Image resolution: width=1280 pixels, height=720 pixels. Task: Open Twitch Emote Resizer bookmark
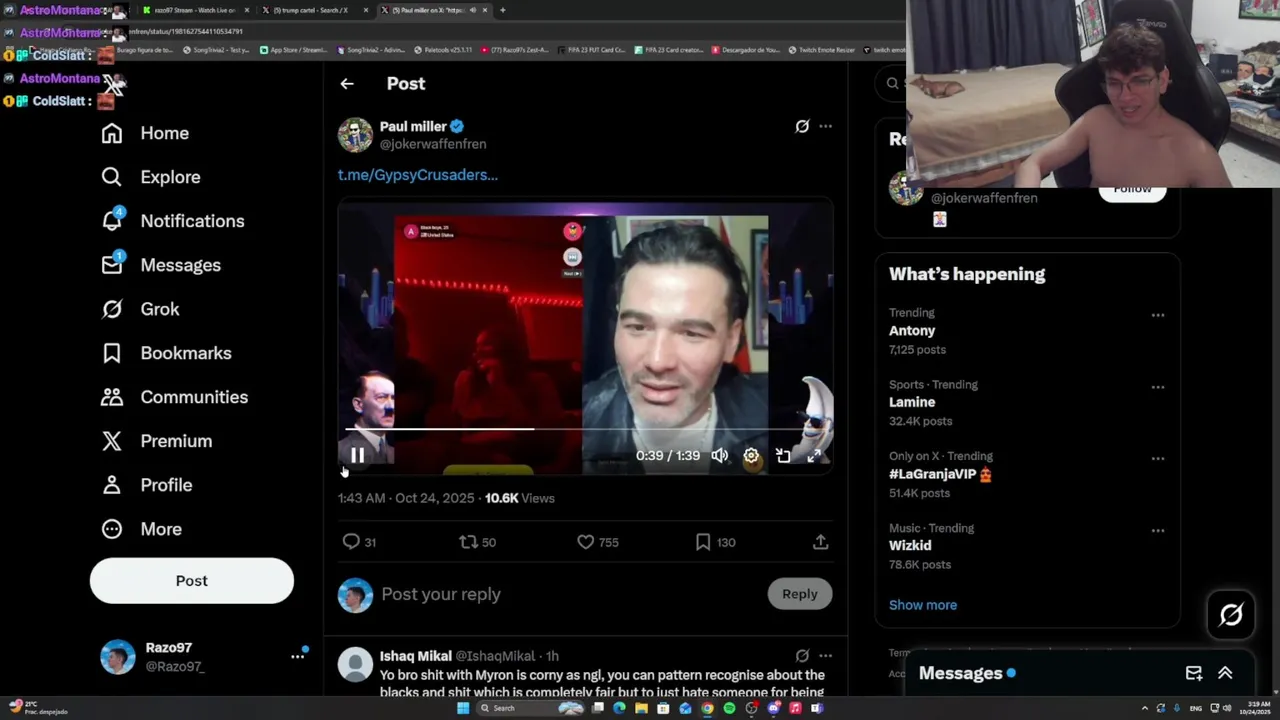(822, 50)
